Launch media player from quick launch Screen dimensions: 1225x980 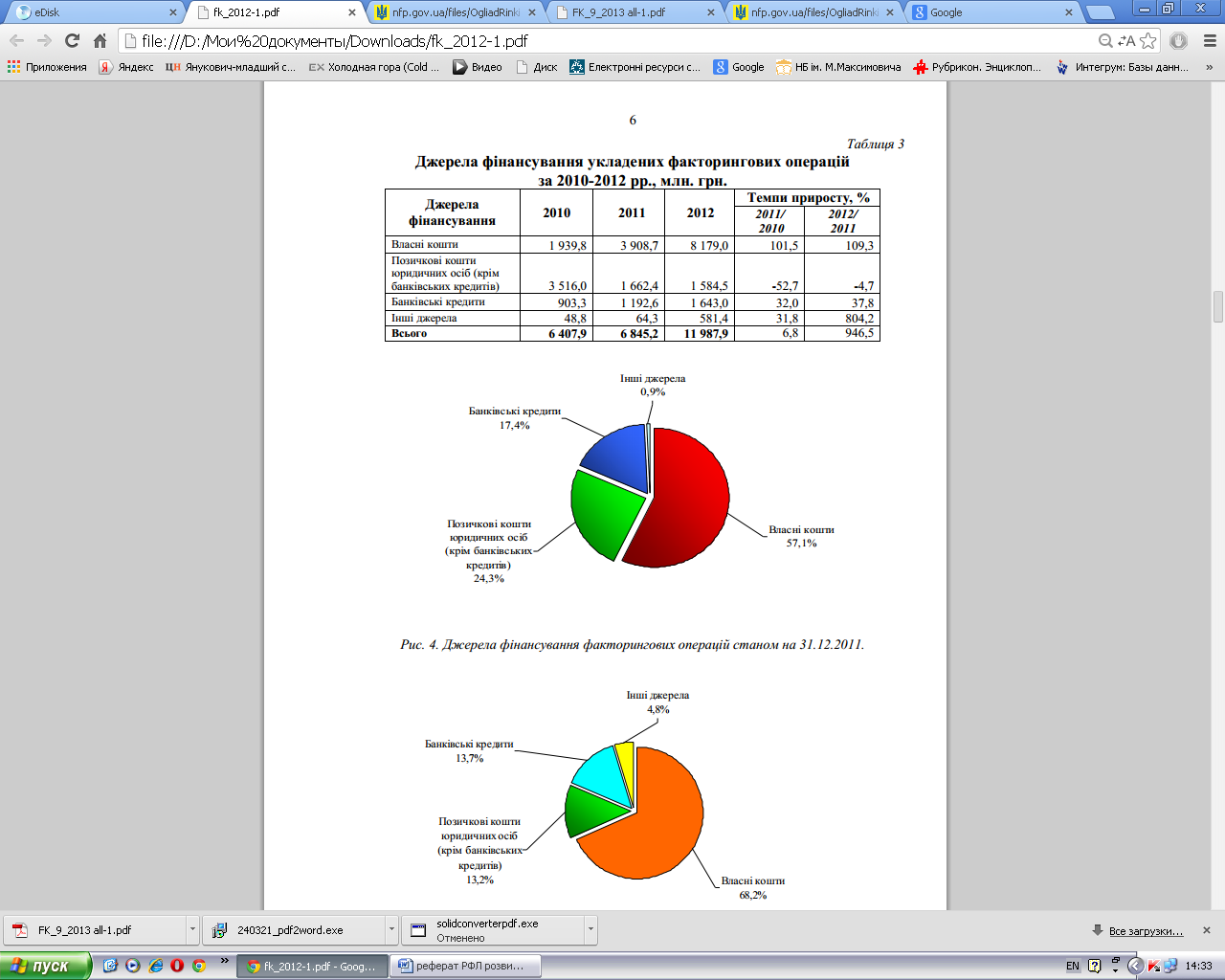coord(132,966)
